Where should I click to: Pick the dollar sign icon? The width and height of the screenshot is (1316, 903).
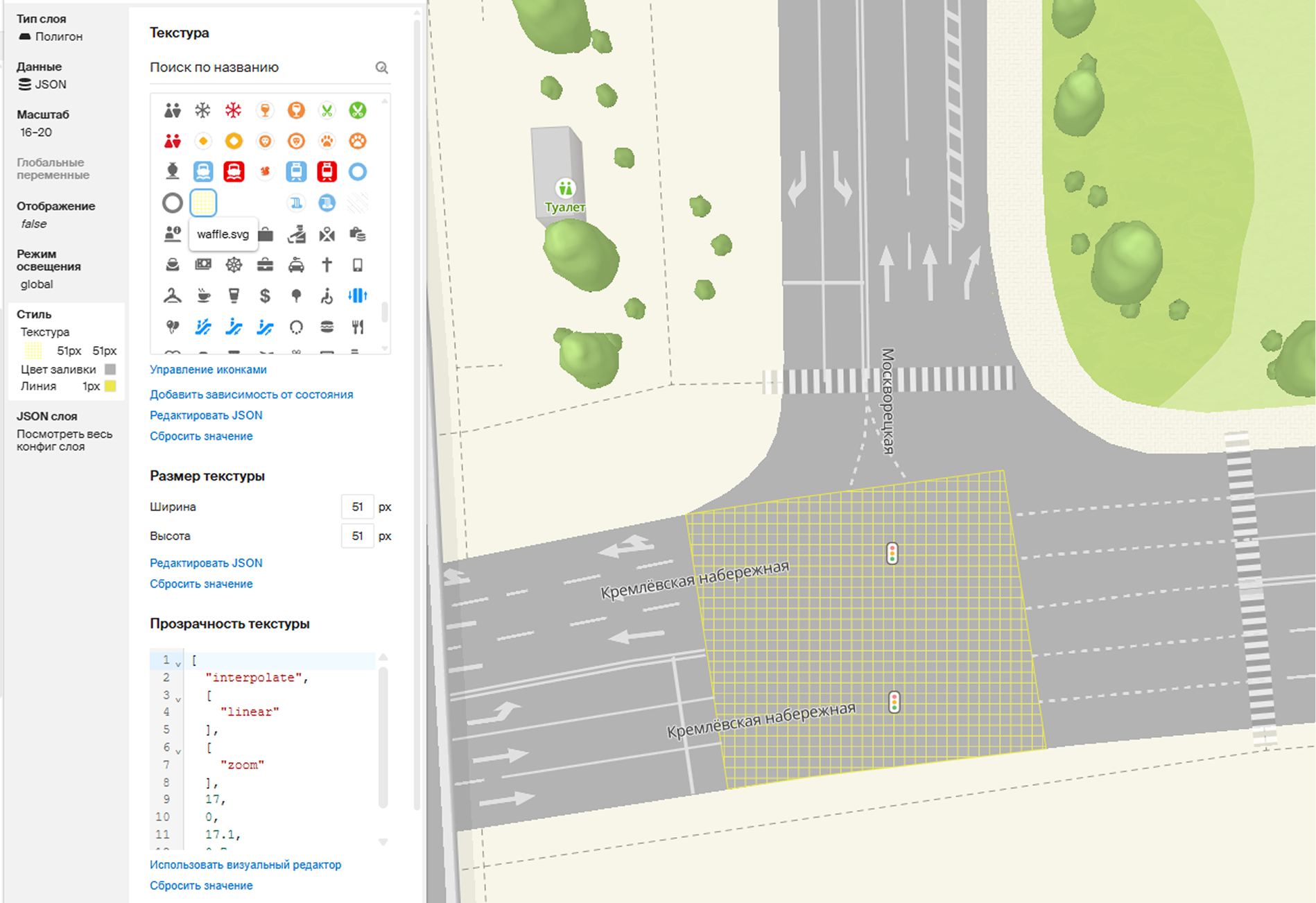(x=265, y=296)
